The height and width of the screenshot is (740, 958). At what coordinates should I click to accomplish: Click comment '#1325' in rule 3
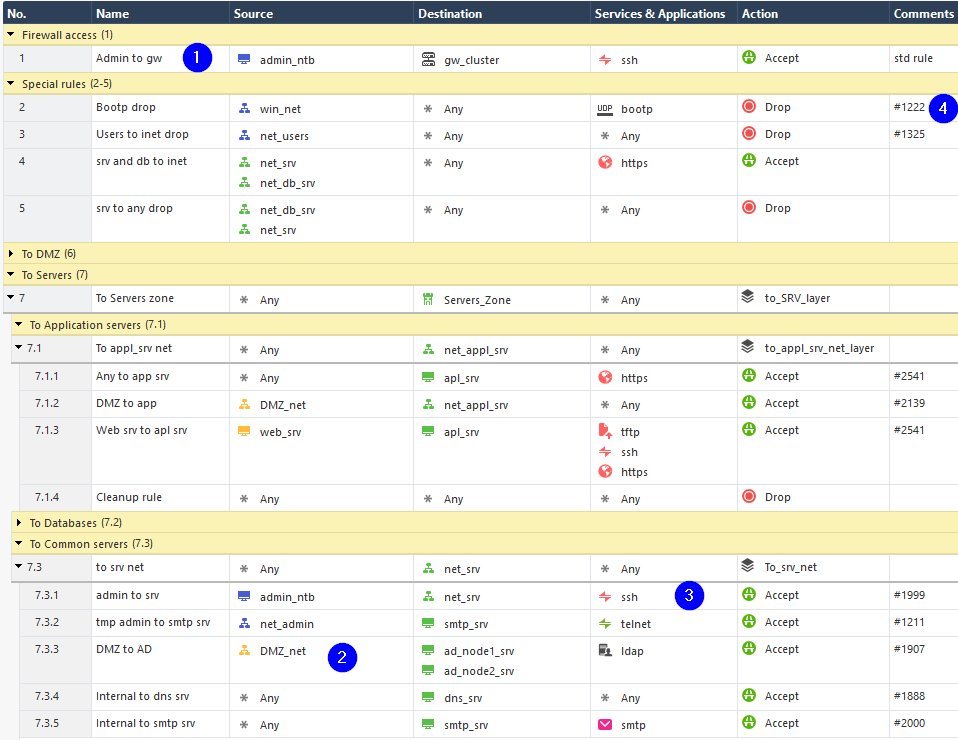[x=909, y=134]
